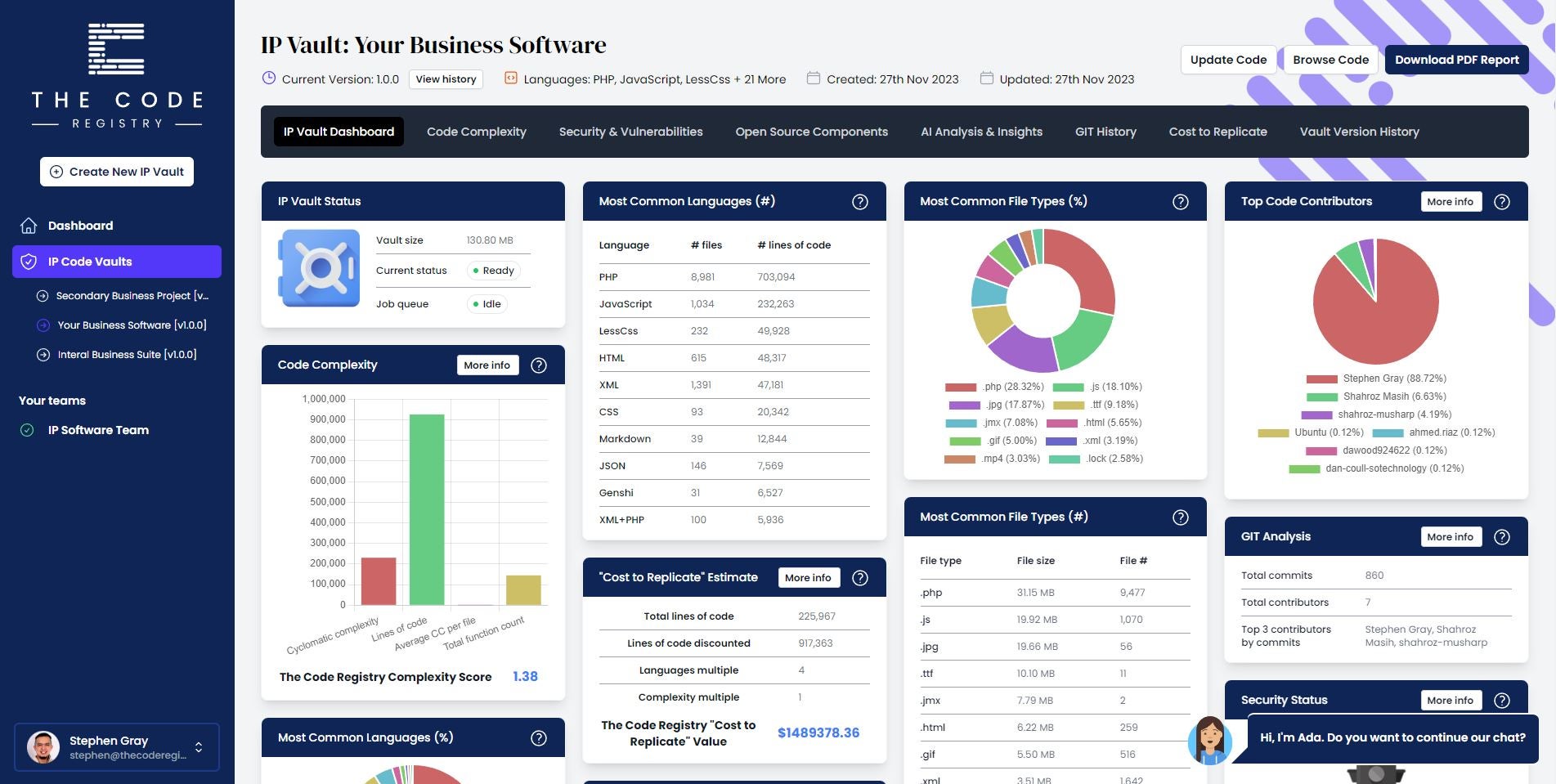1556x784 pixels.
Task: Click the Languages code icon
Action: pos(510,78)
